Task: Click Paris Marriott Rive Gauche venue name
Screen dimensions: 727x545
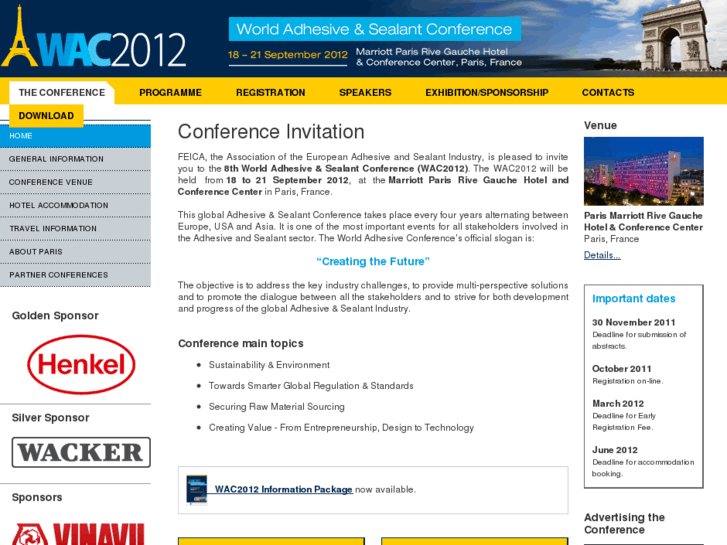Action: click(x=643, y=221)
